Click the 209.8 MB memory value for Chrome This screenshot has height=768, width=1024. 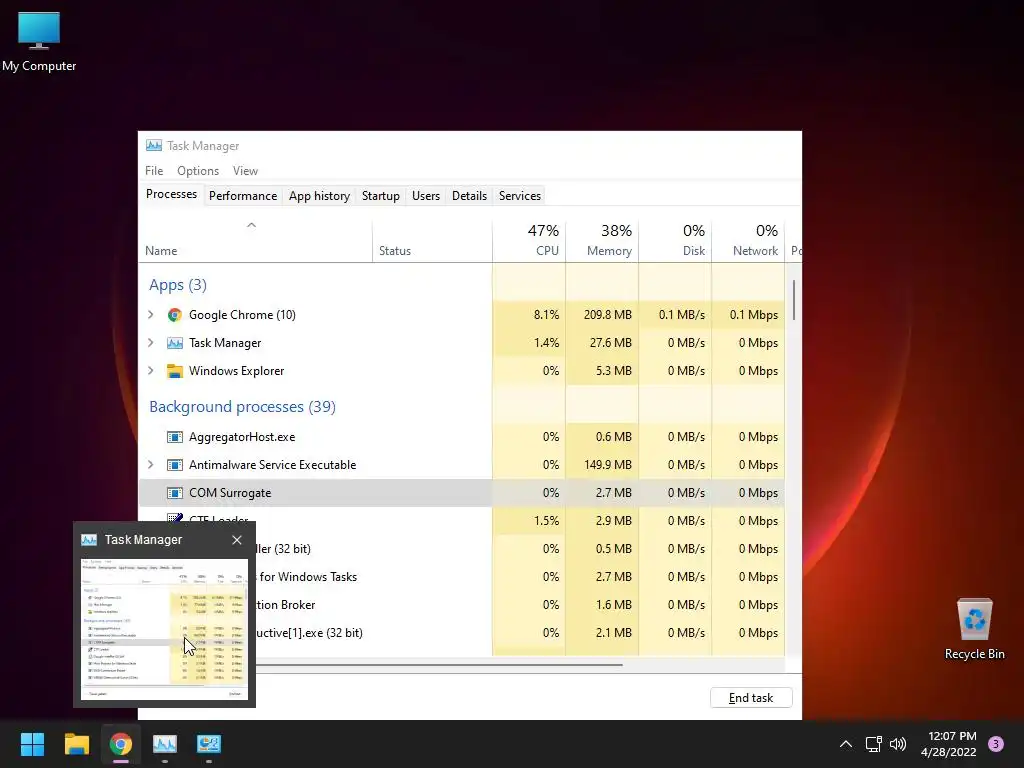[602, 315]
